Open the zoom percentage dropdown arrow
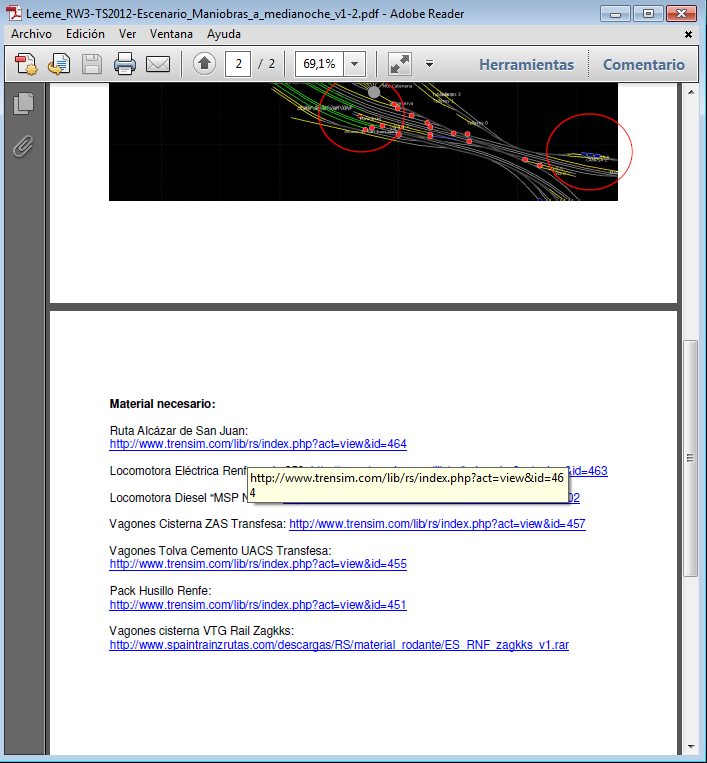Image resolution: width=707 pixels, height=763 pixels. click(x=355, y=64)
